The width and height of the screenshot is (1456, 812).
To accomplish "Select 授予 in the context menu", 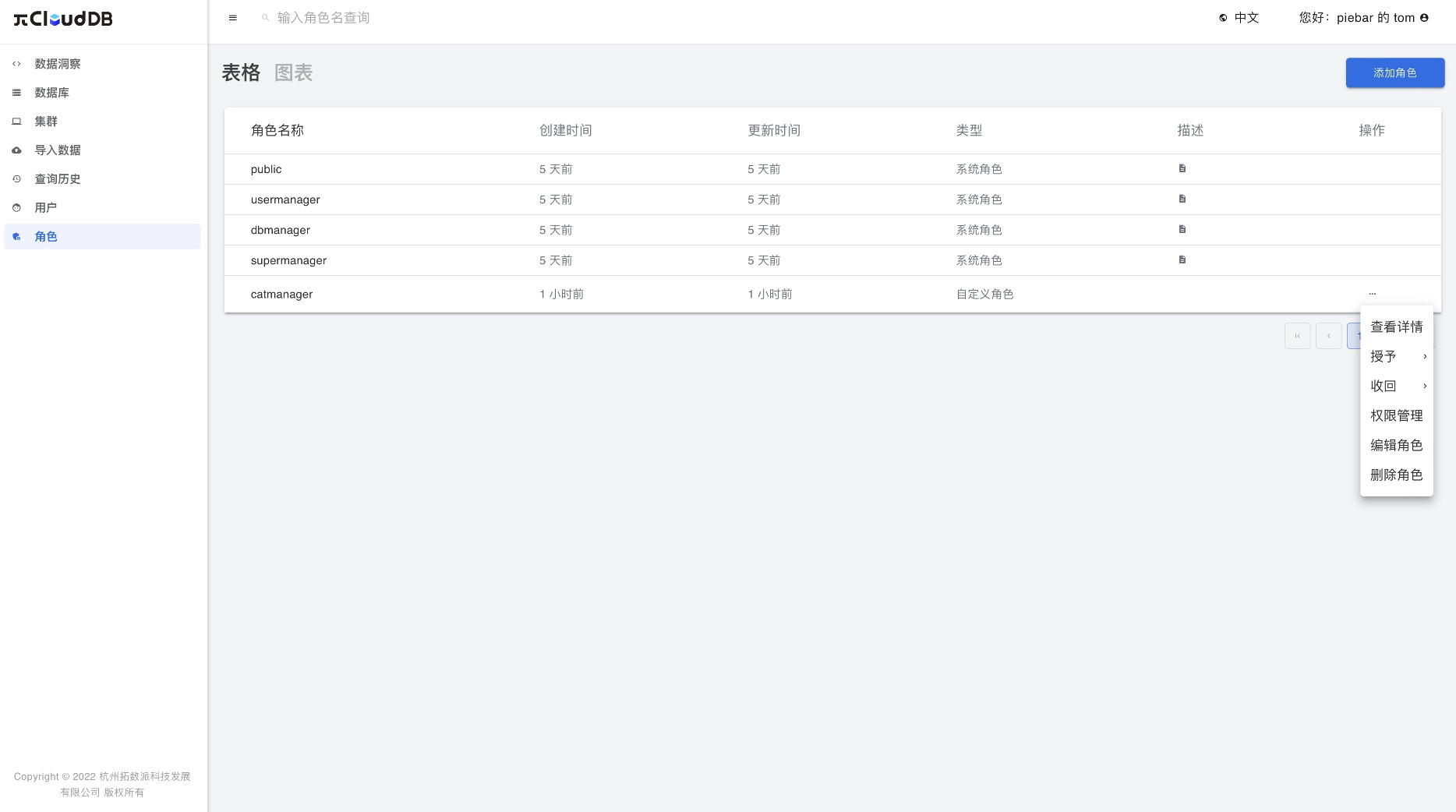I will click(1397, 357).
